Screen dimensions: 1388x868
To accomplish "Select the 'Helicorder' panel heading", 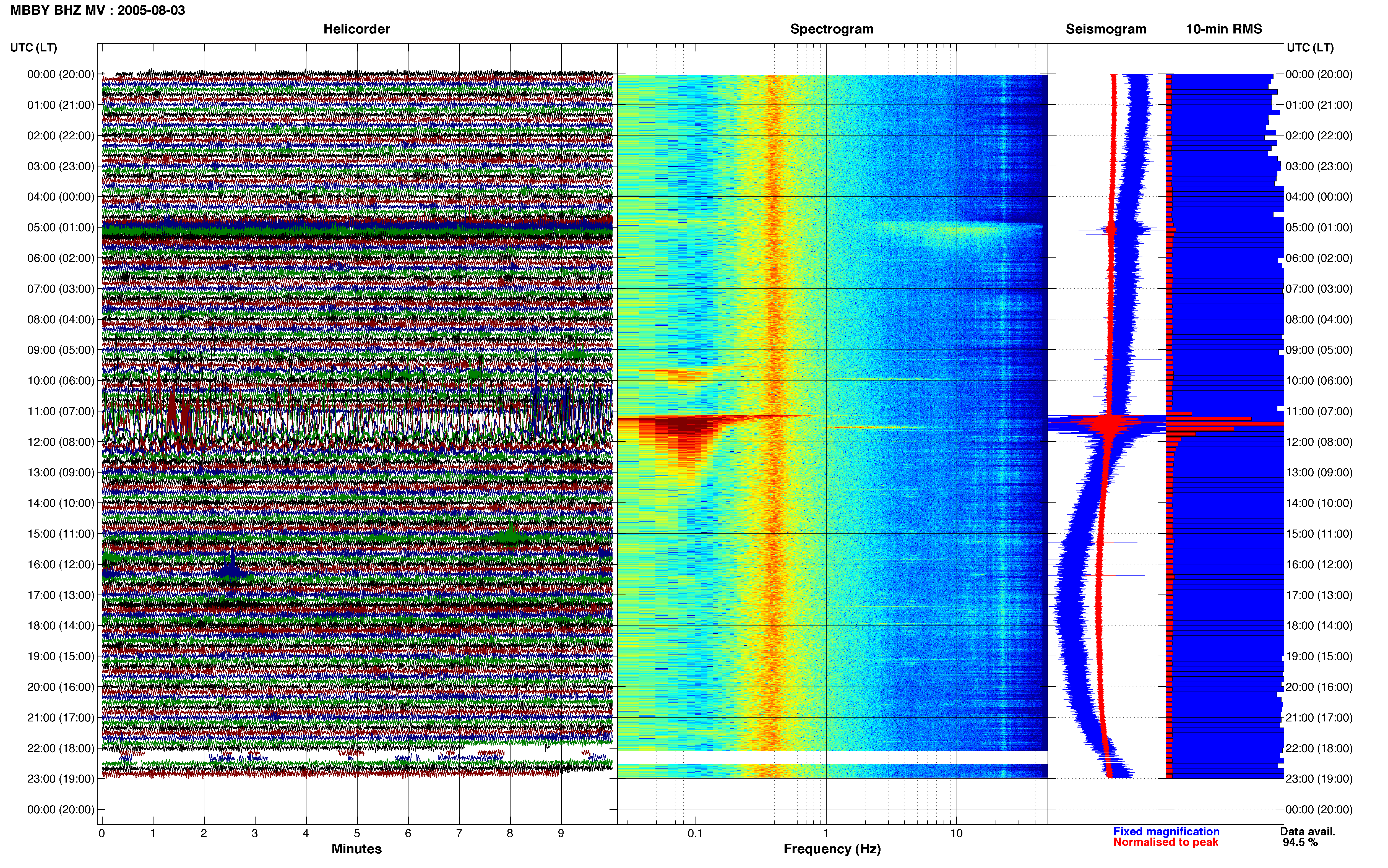I will coord(356,29).
